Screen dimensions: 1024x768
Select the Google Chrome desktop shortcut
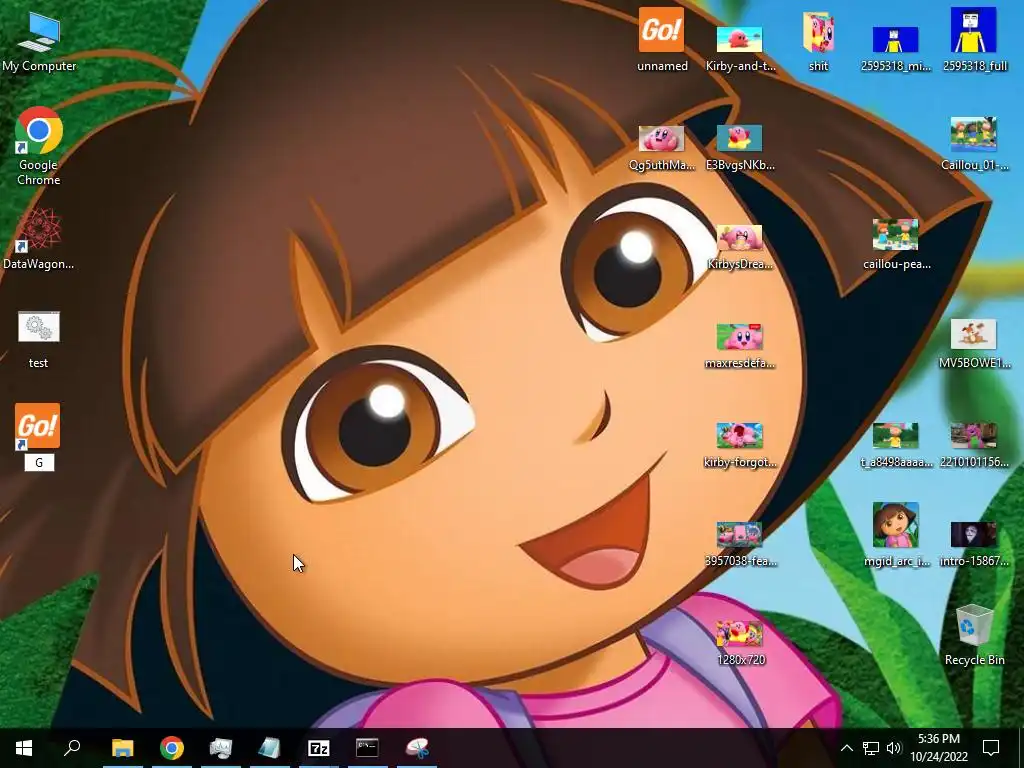[x=39, y=145]
